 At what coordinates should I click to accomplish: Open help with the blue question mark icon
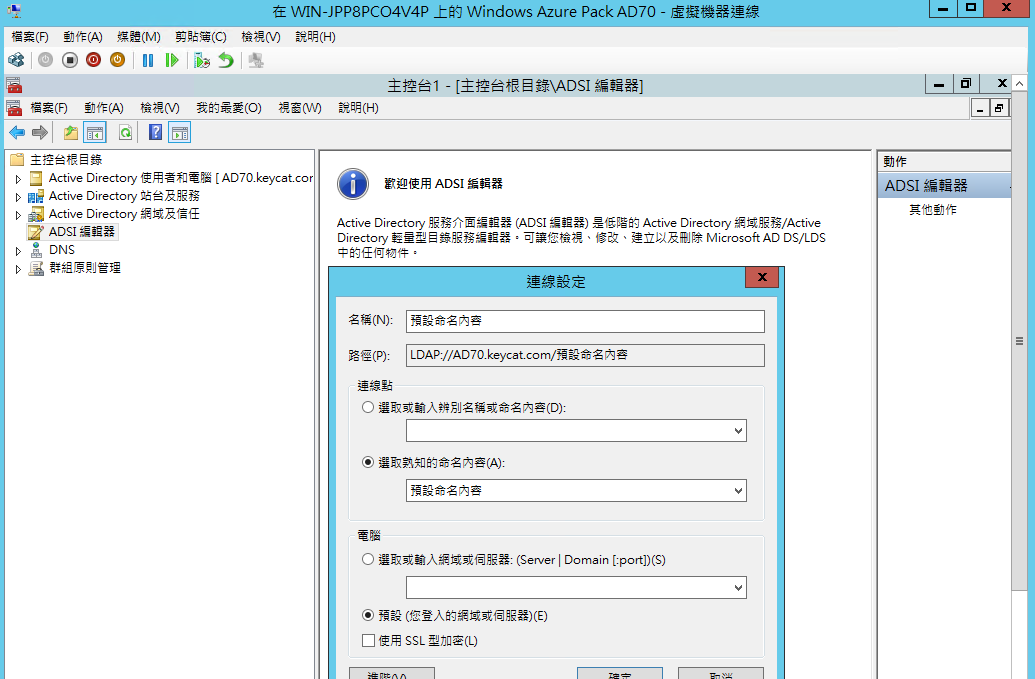coord(155,133)
